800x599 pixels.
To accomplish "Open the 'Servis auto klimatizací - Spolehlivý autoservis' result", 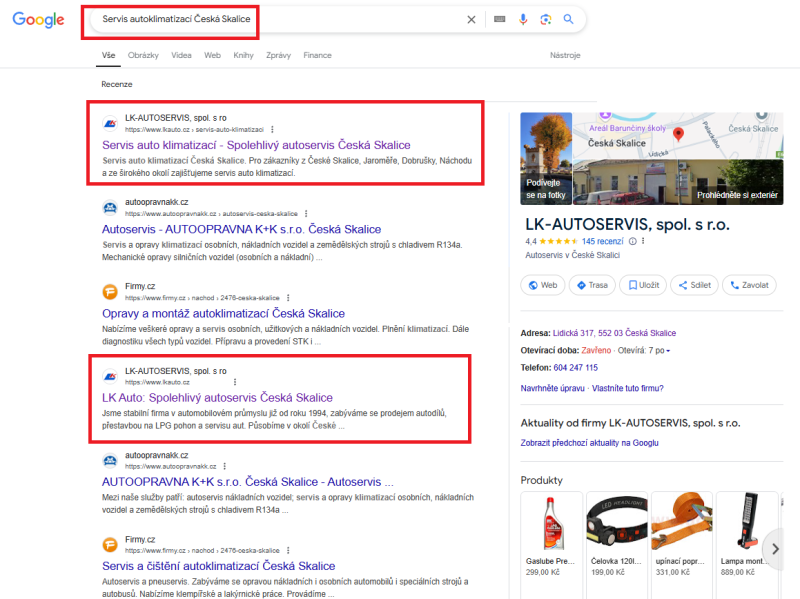I will tap(256, 145).
